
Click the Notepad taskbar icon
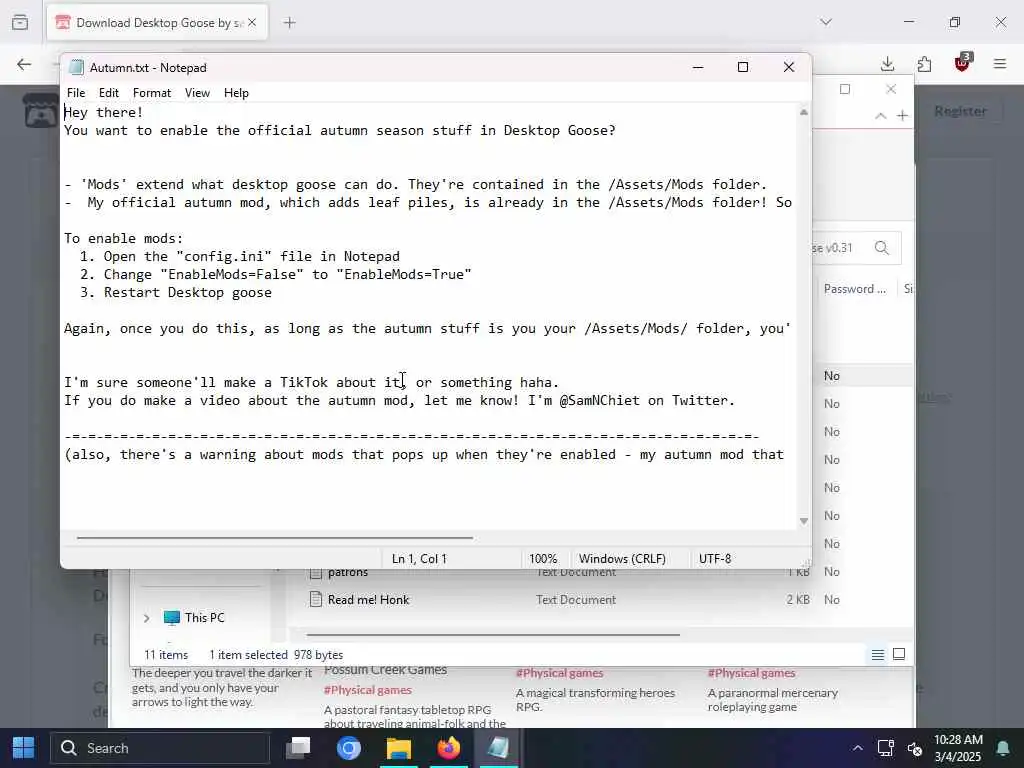pyautogui.click(x=498, y=748)
